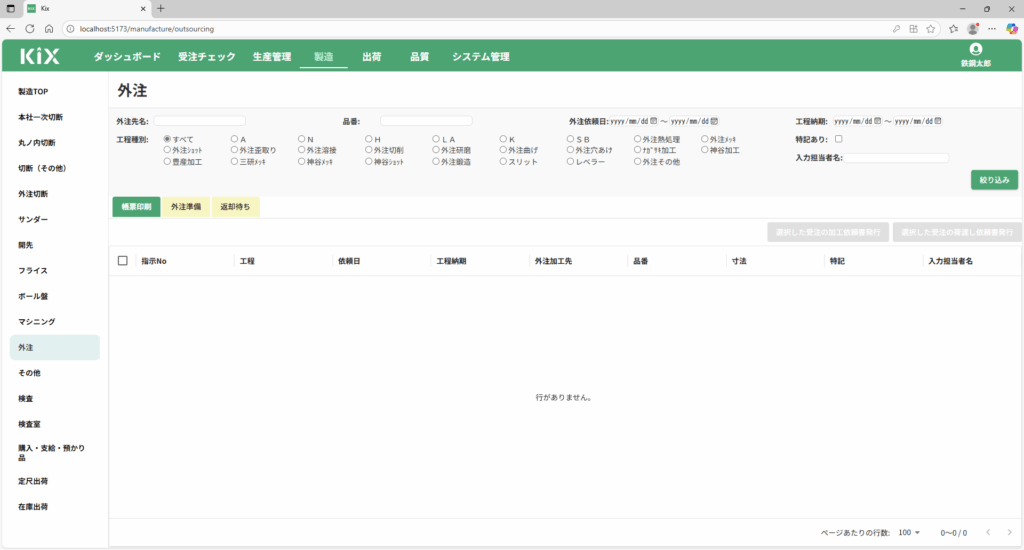
Task: Open rows-per-page dropdown showing 100
Action: click(x=909, y=533)
